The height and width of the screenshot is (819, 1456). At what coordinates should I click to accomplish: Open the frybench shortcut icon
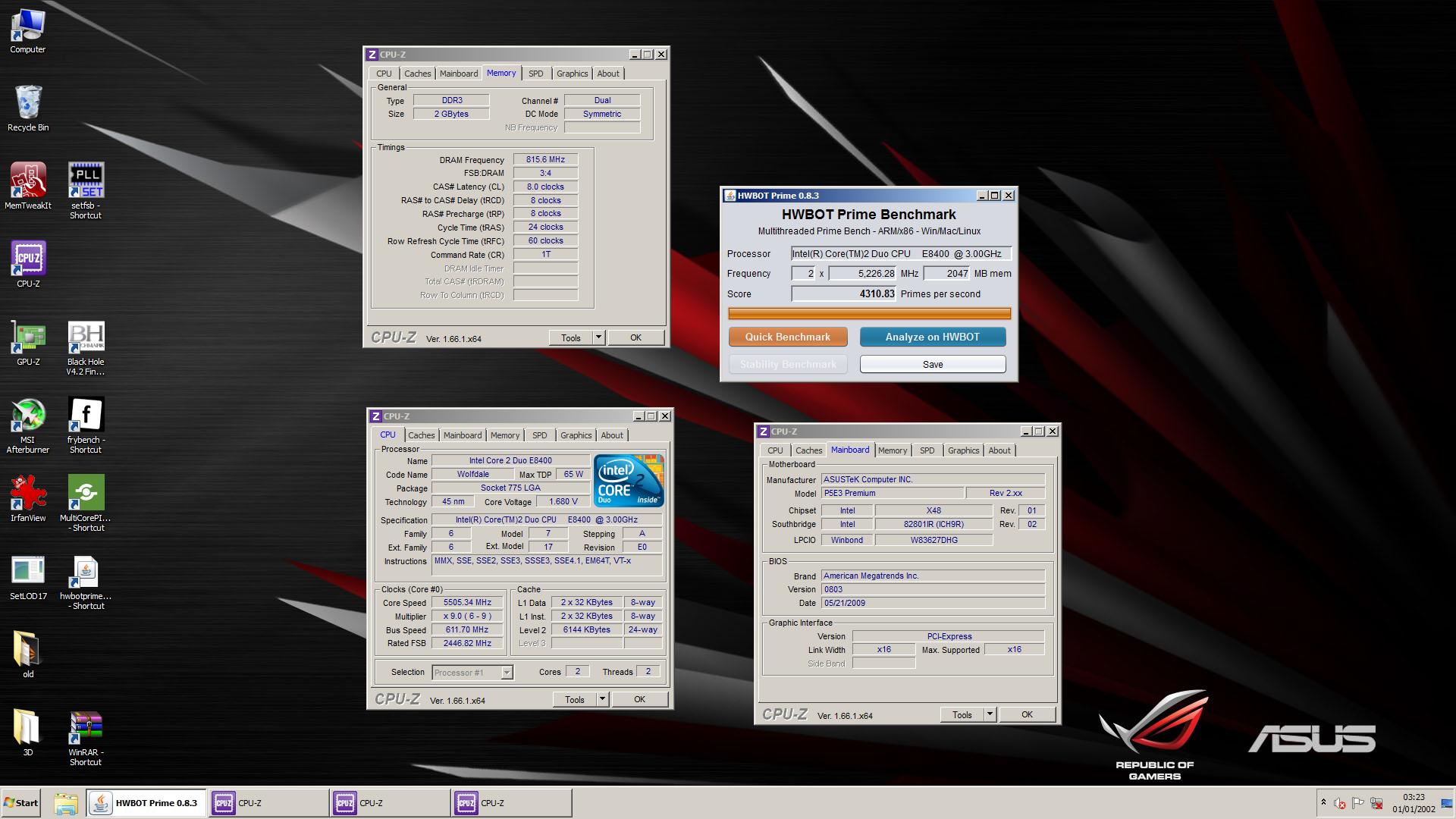(86, 425)
